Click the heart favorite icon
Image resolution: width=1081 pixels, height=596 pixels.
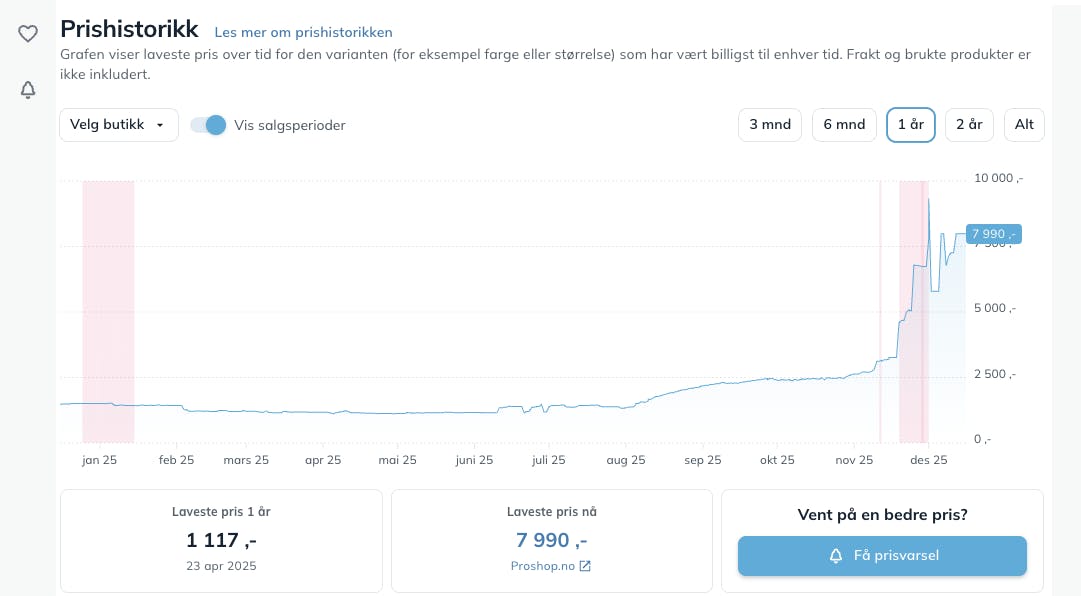tap(28, 34)
